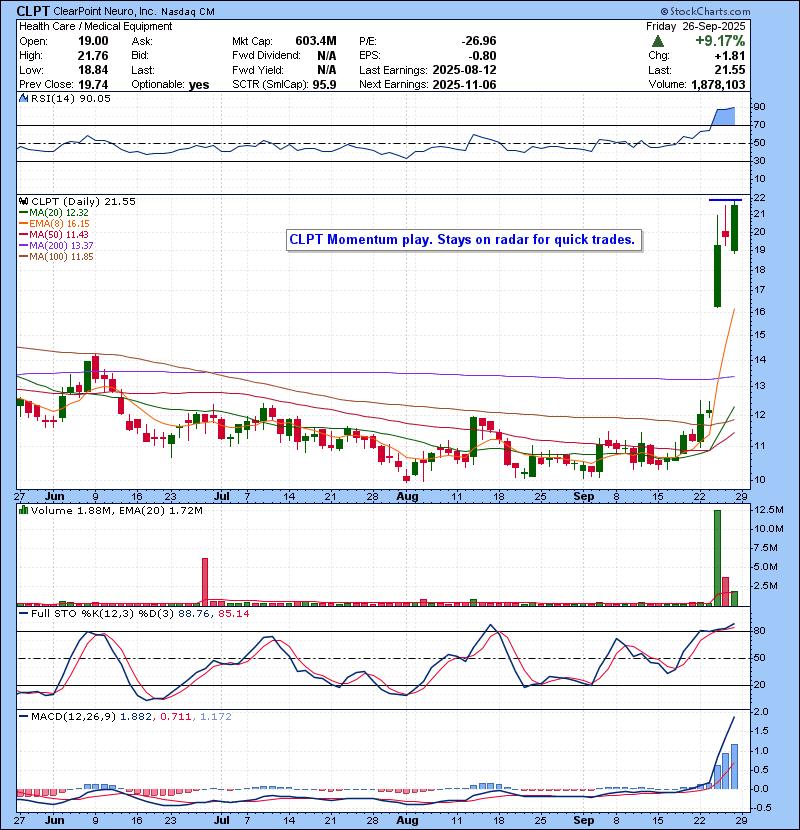Click the RSI(14) 90.05 indicator label
The image size is (800, 830).
coord(70,98)
